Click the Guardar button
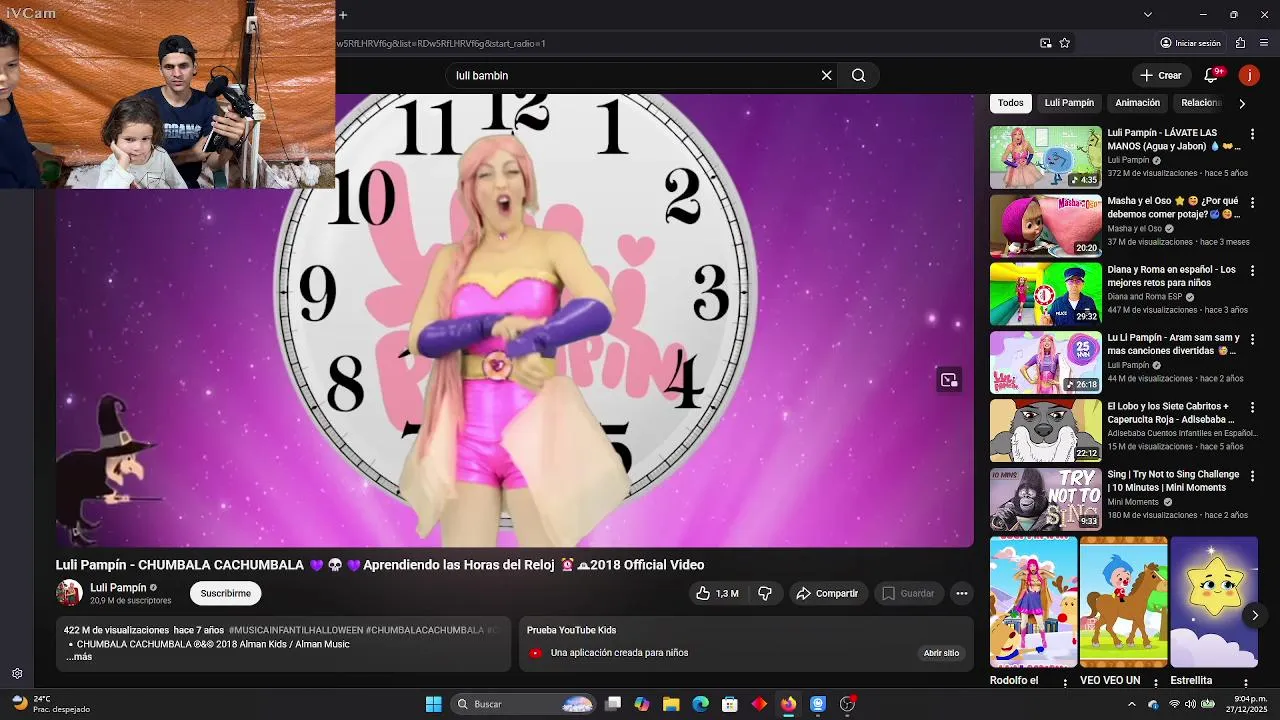This screenshot has height=720, width=1280. pyautogui.click(x=908, y=593)
